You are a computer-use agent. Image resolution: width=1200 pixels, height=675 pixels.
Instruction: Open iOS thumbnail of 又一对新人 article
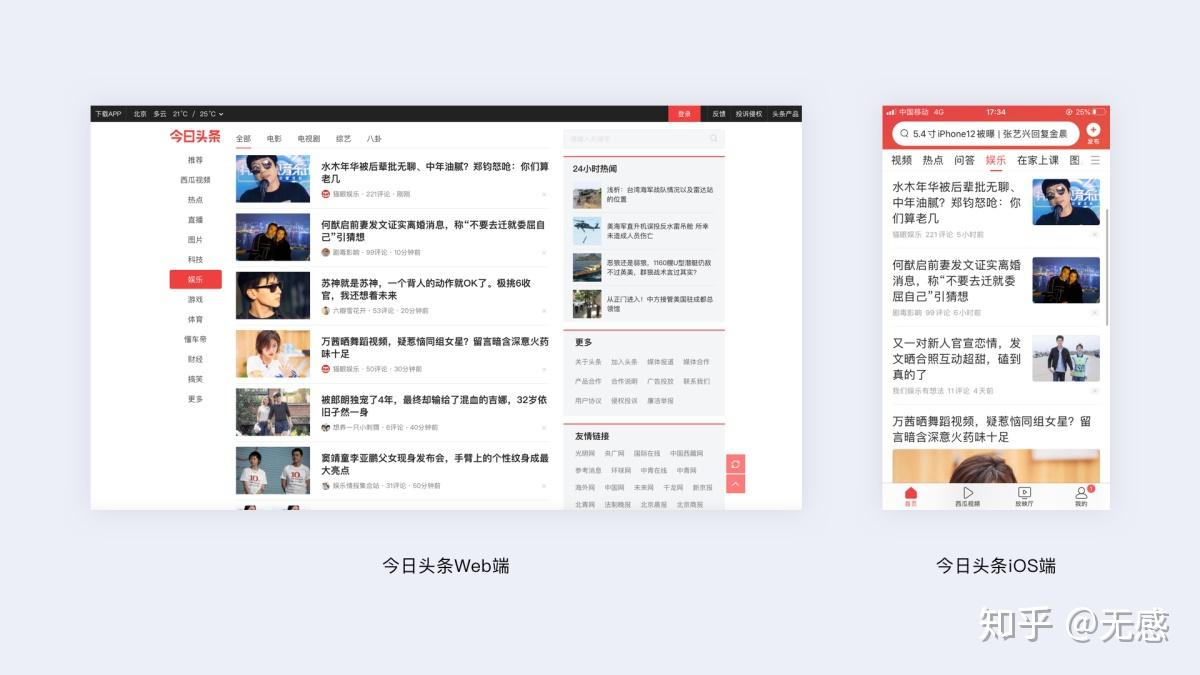[x=1066, y=358]
